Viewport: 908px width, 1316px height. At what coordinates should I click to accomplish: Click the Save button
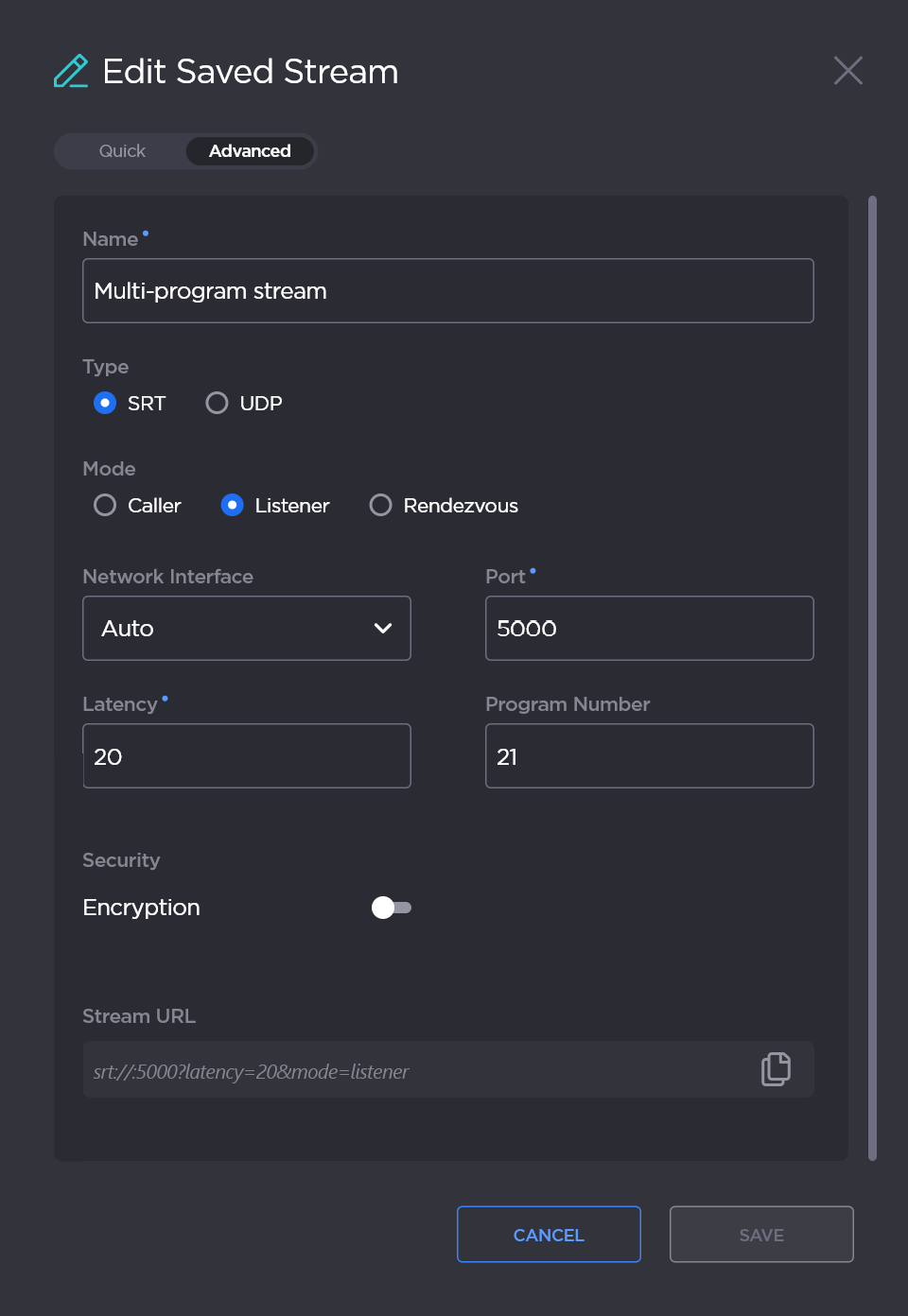pyautogui.click(x=760, y=1235)
